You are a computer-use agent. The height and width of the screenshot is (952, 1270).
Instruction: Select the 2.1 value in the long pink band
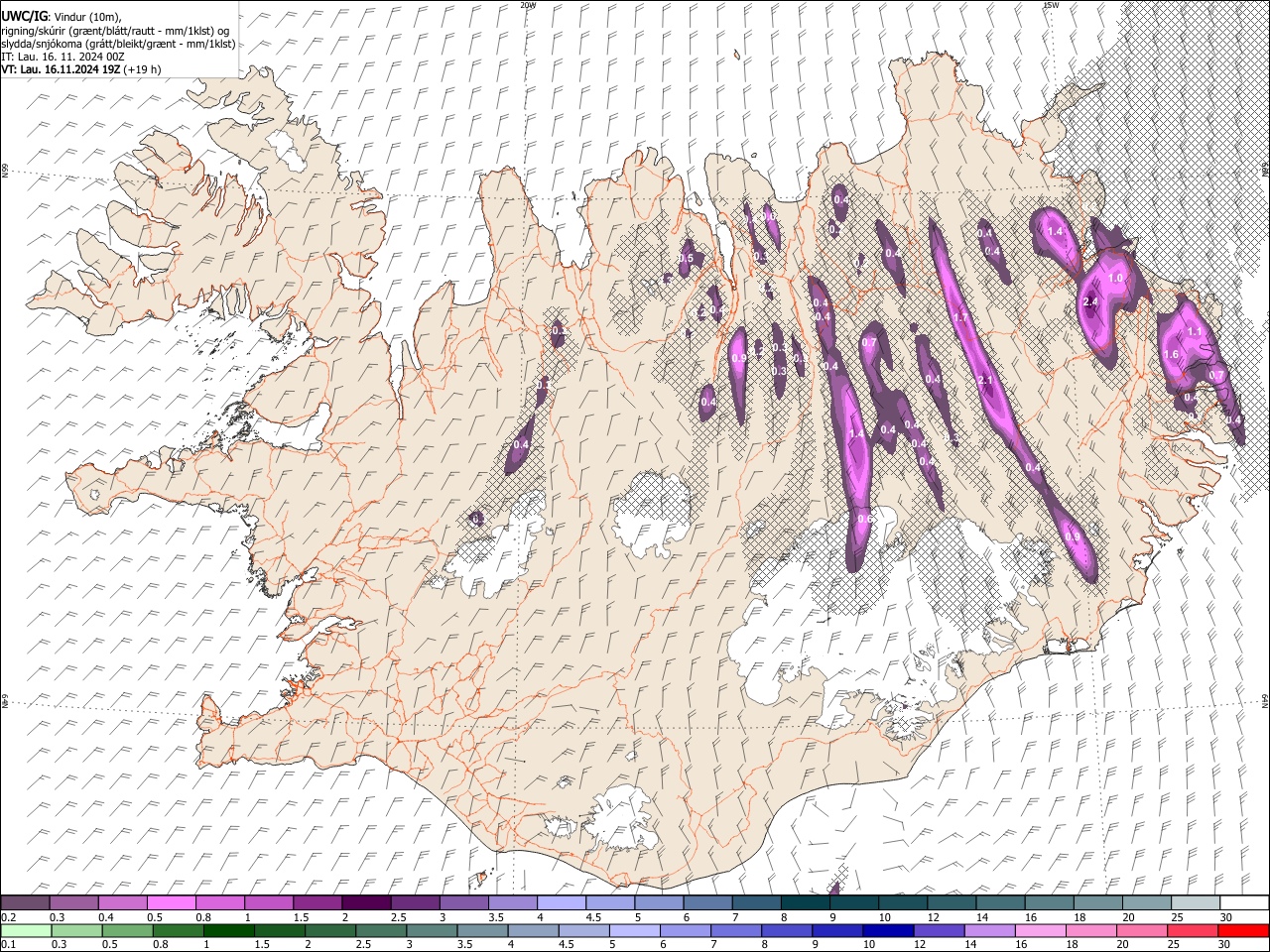click(x=985, y=381)
